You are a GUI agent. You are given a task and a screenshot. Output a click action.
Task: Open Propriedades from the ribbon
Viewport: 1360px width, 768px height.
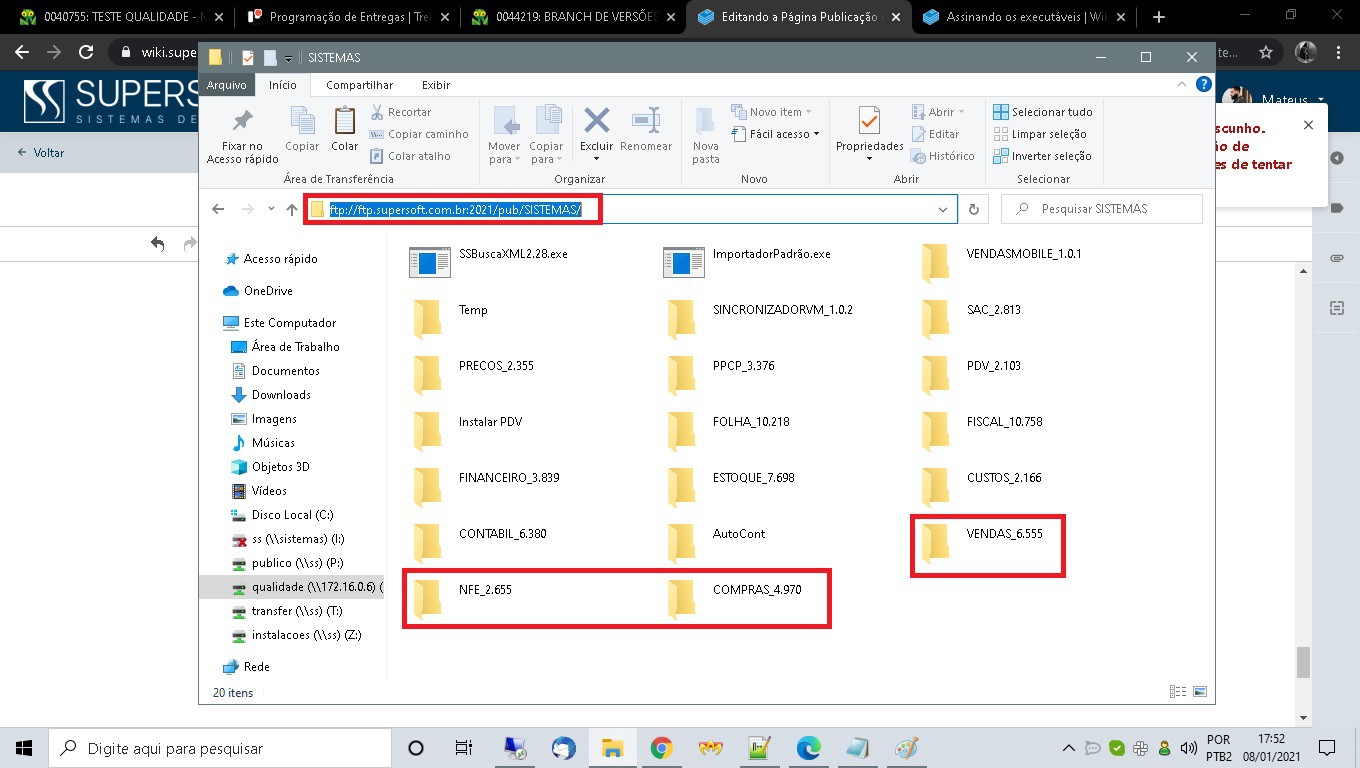coord(869,122)
